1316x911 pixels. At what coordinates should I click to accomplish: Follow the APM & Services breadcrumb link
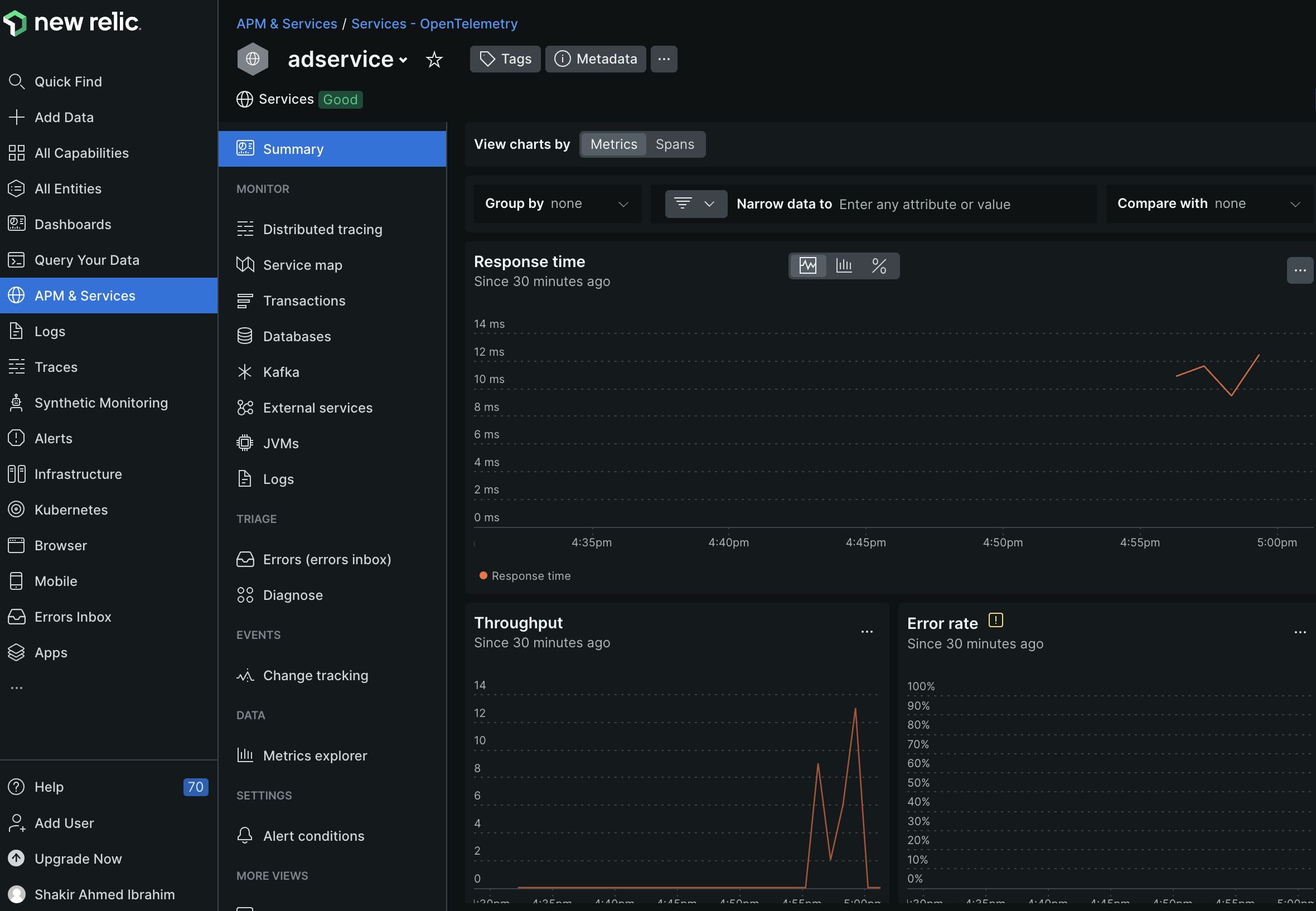tap(287, 23)
